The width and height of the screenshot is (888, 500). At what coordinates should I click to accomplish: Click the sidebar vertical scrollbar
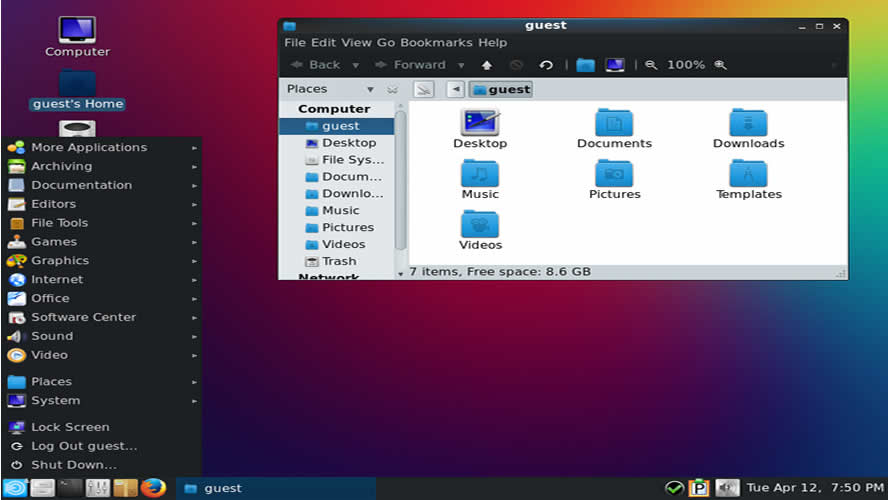click(x=400, y=180)
